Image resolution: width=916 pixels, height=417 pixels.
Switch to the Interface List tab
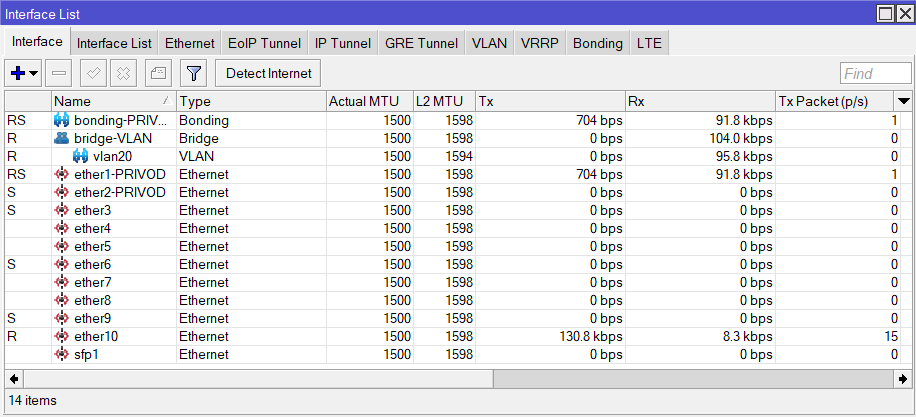114,43
